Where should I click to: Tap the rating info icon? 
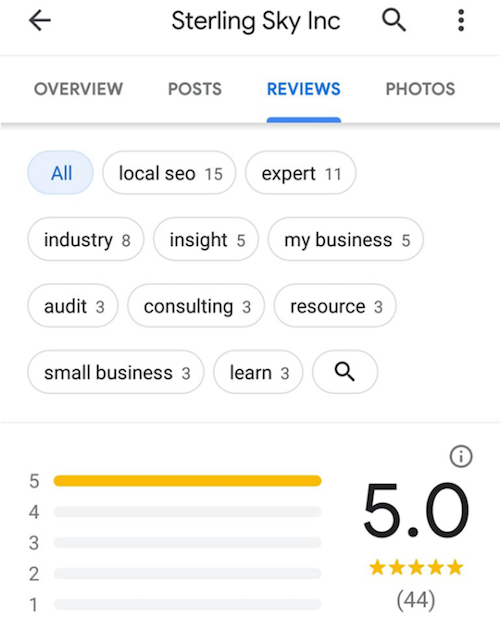coord(461,456)
